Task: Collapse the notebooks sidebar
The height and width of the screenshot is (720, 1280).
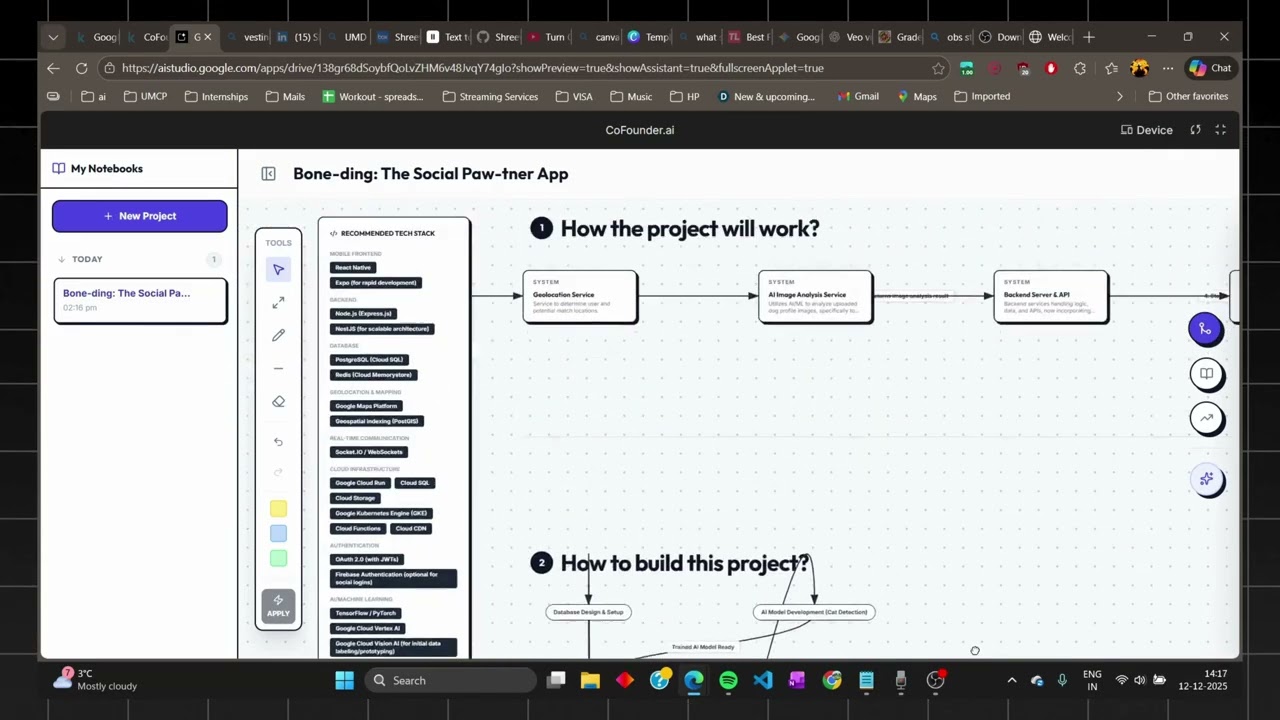Action: [x=268, y=174]
